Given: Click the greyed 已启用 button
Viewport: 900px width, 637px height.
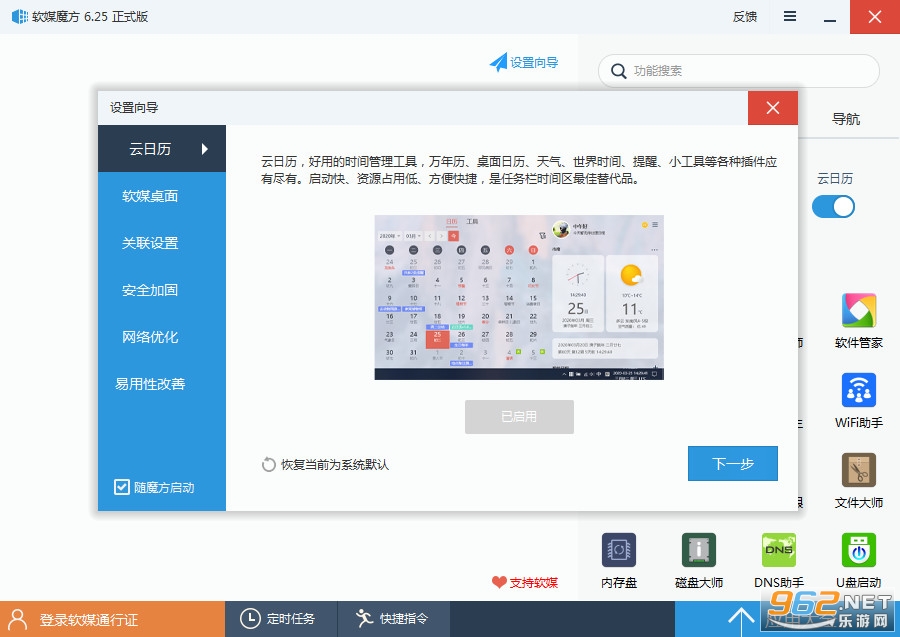Looking at the screenshot, I should point(519,417).
